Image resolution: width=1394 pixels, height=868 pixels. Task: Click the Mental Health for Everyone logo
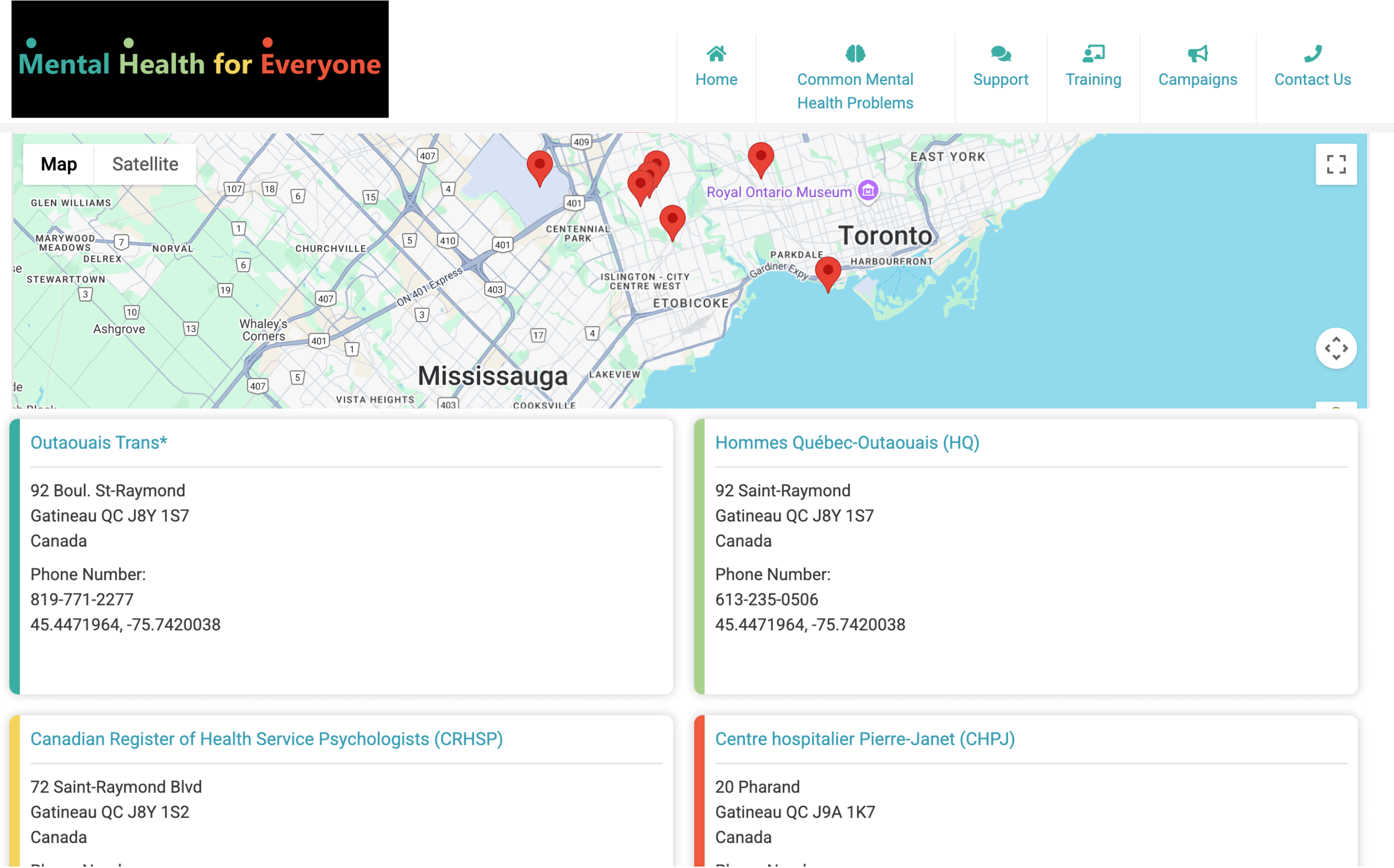tap(200, 59)
